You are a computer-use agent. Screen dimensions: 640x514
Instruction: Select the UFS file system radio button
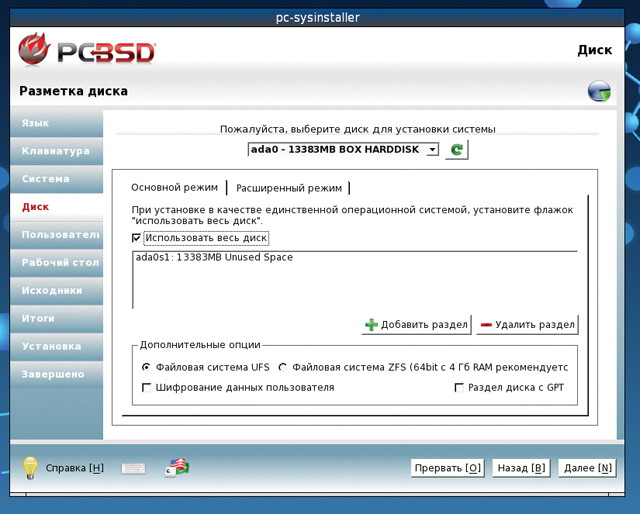point(147,367)
